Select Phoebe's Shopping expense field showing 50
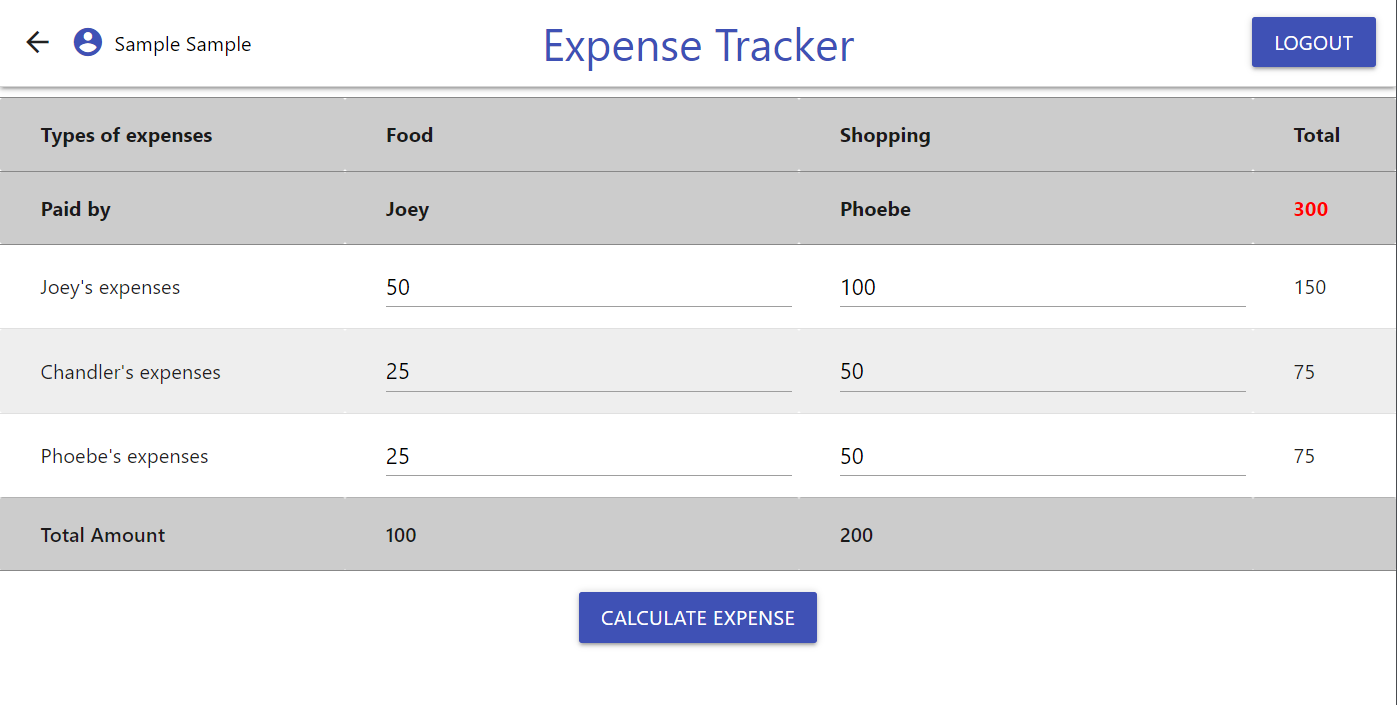Viewport: 1397px width, 705px height. [1042, 456]
